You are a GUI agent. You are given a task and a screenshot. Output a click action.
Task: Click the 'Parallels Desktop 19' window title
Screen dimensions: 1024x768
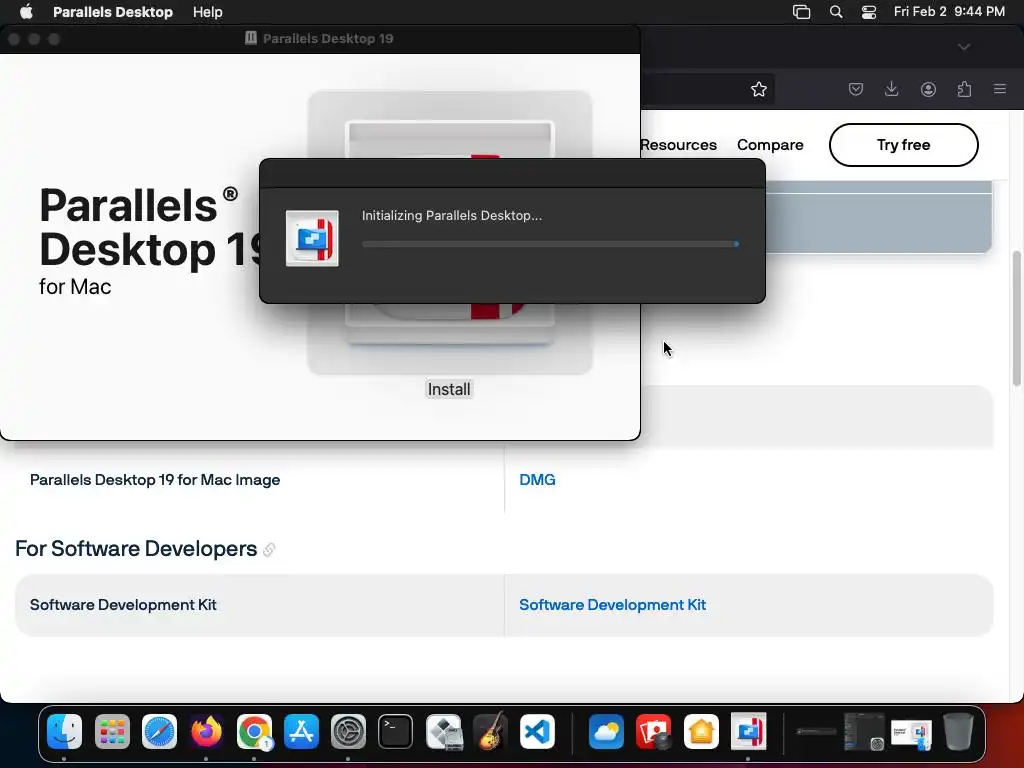(x=328, y=39)
